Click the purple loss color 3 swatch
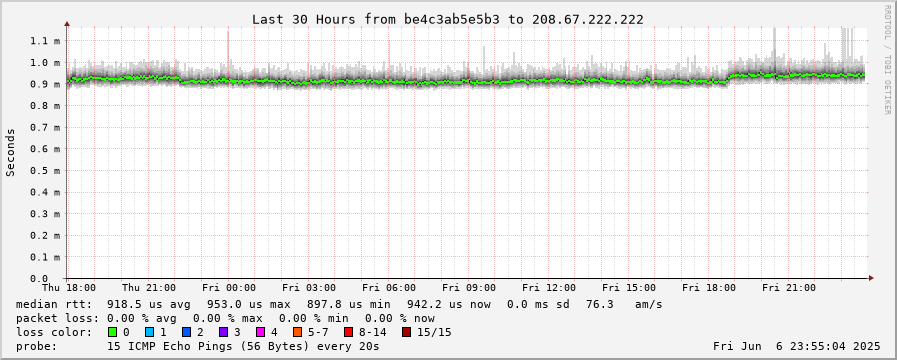 (223, 332)
